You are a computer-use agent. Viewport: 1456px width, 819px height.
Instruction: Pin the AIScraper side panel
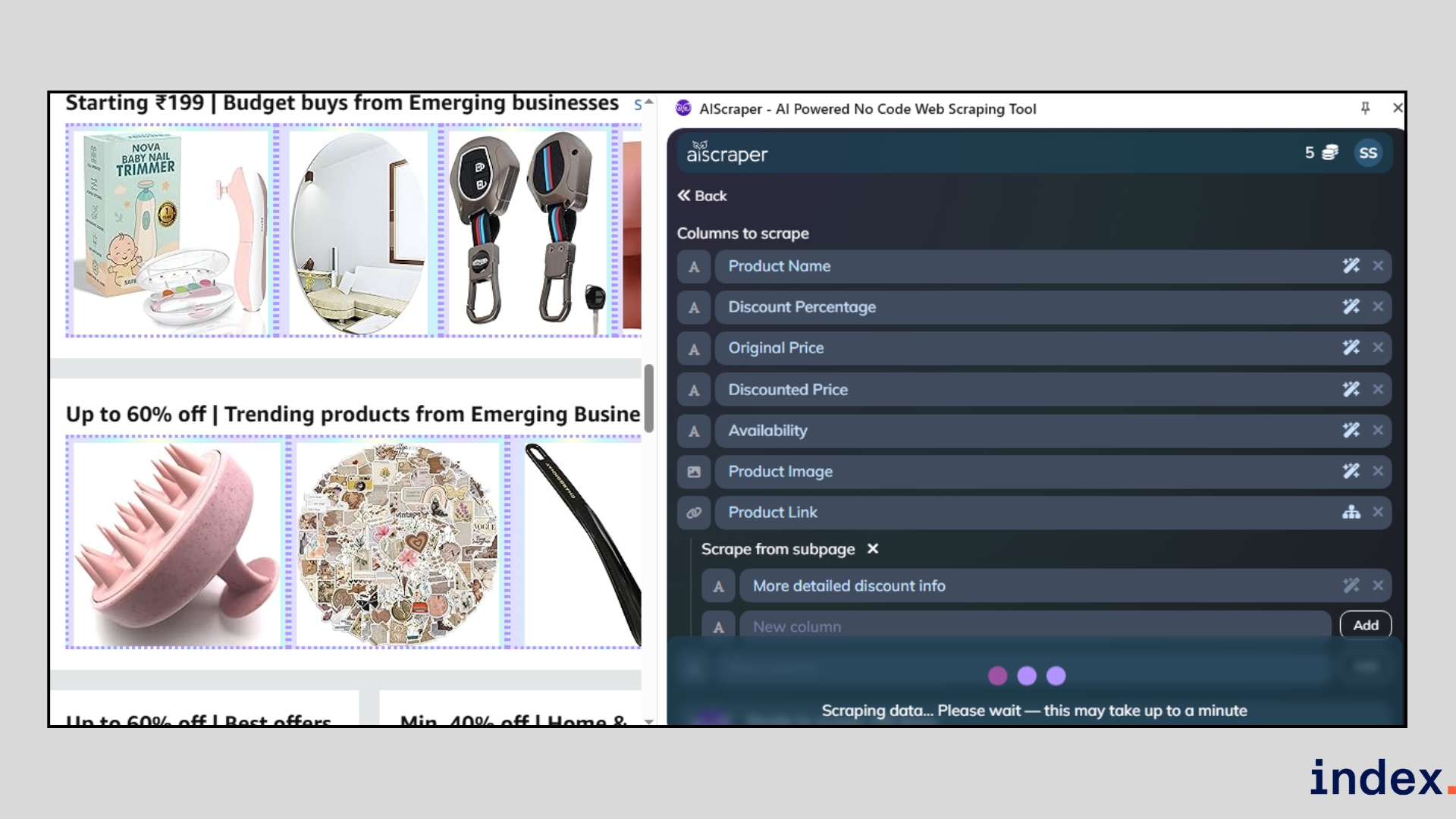point(1365,108)
